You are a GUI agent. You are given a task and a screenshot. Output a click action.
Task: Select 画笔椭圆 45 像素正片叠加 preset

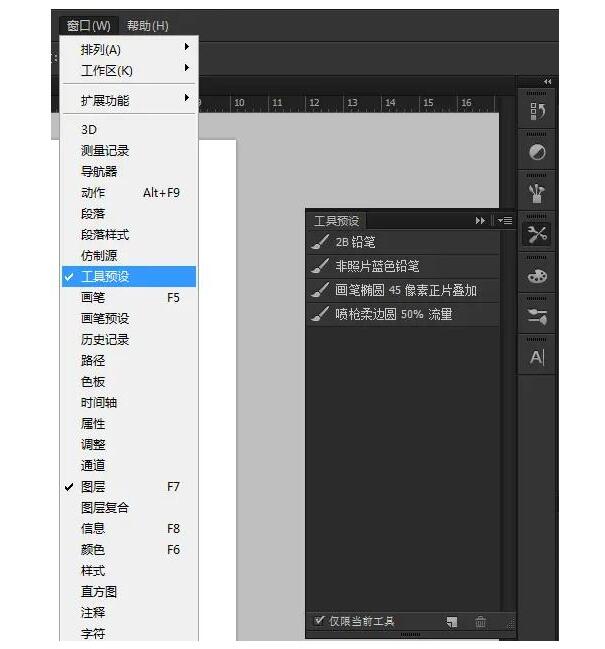pos(403,290)
